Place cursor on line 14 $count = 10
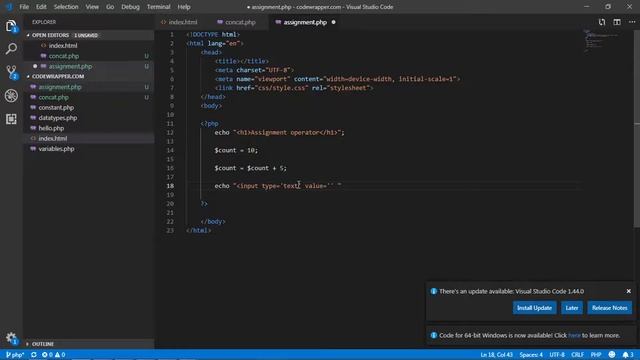The height and width of the screenshot is (360, 640). point(236,150)
